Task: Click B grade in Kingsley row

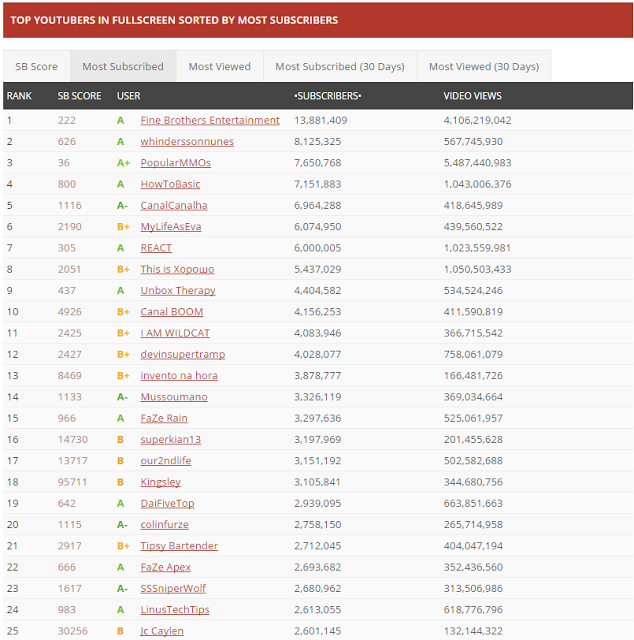Action: (x=120, y=482)
